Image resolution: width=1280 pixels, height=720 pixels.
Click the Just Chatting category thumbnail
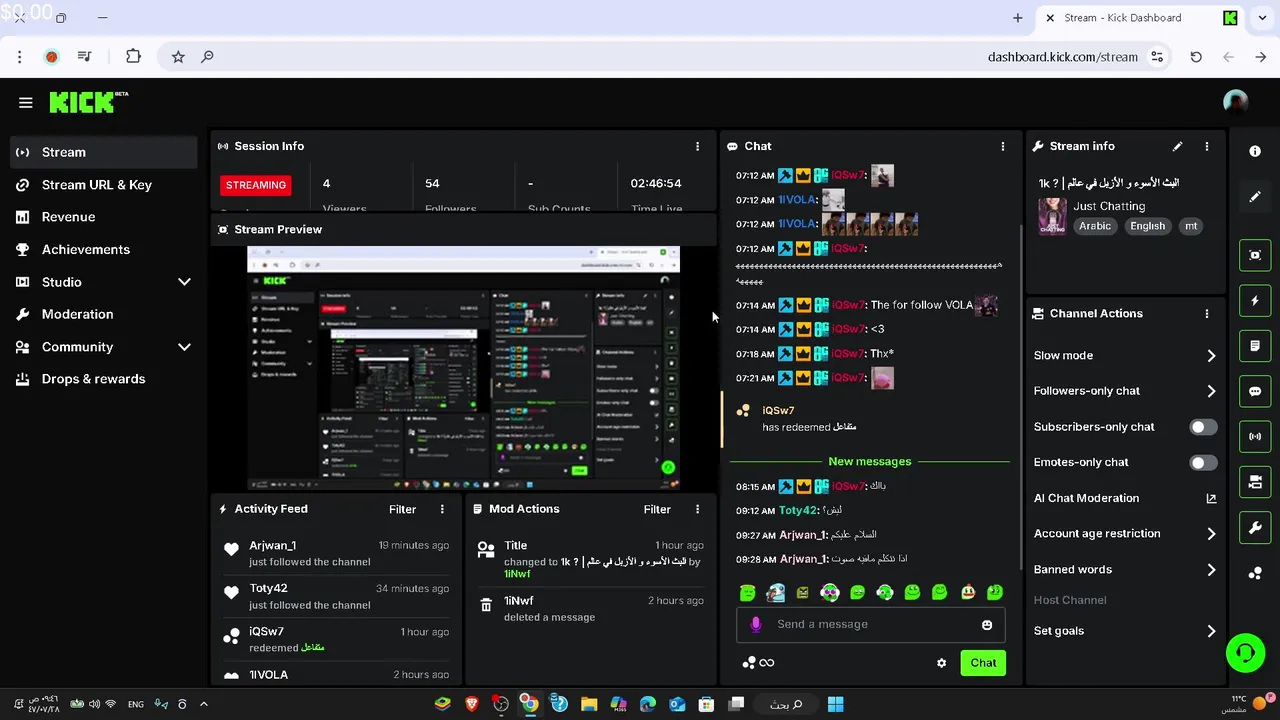[x=1052, y=216]
